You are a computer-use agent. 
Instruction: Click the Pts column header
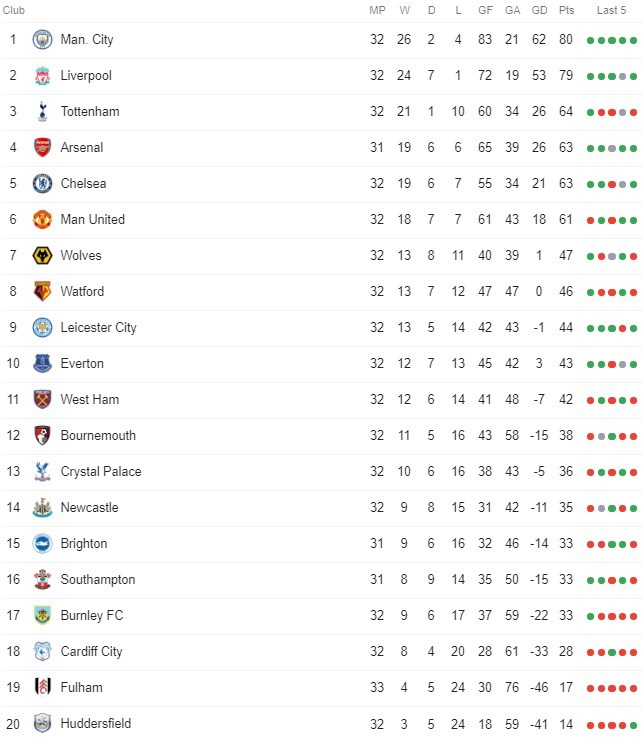(567, 10)
